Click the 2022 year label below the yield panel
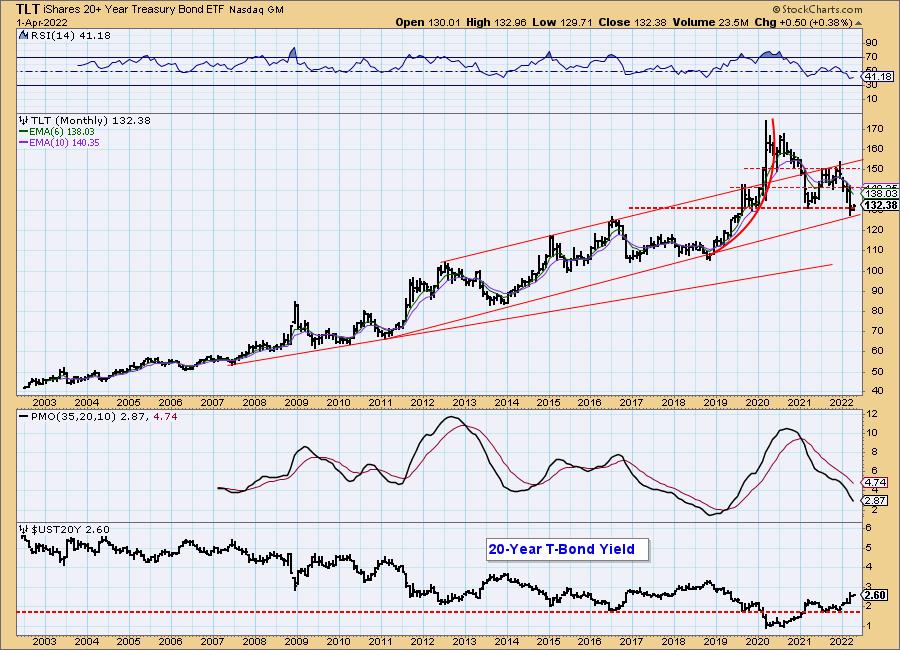The width and height of the screenshot is (900, 650). pos(841,641)
